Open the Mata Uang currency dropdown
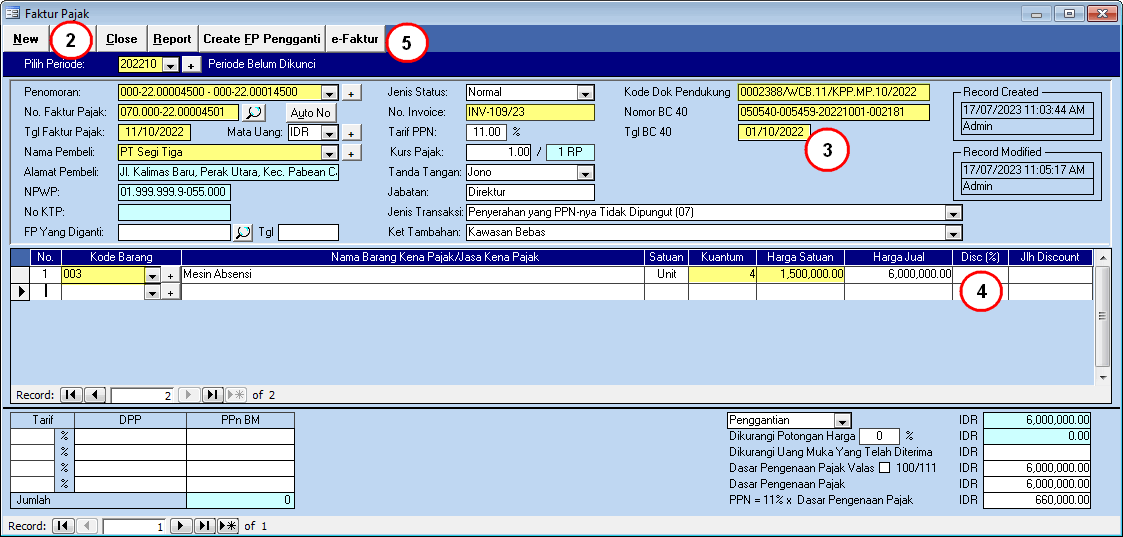1123x537 pixels. tap(328, 133)
